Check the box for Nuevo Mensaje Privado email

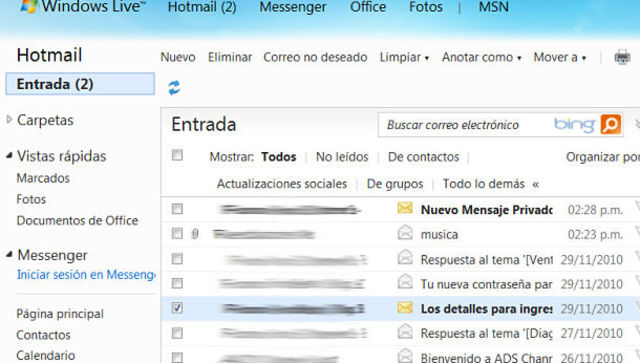[x=177, y=209]
